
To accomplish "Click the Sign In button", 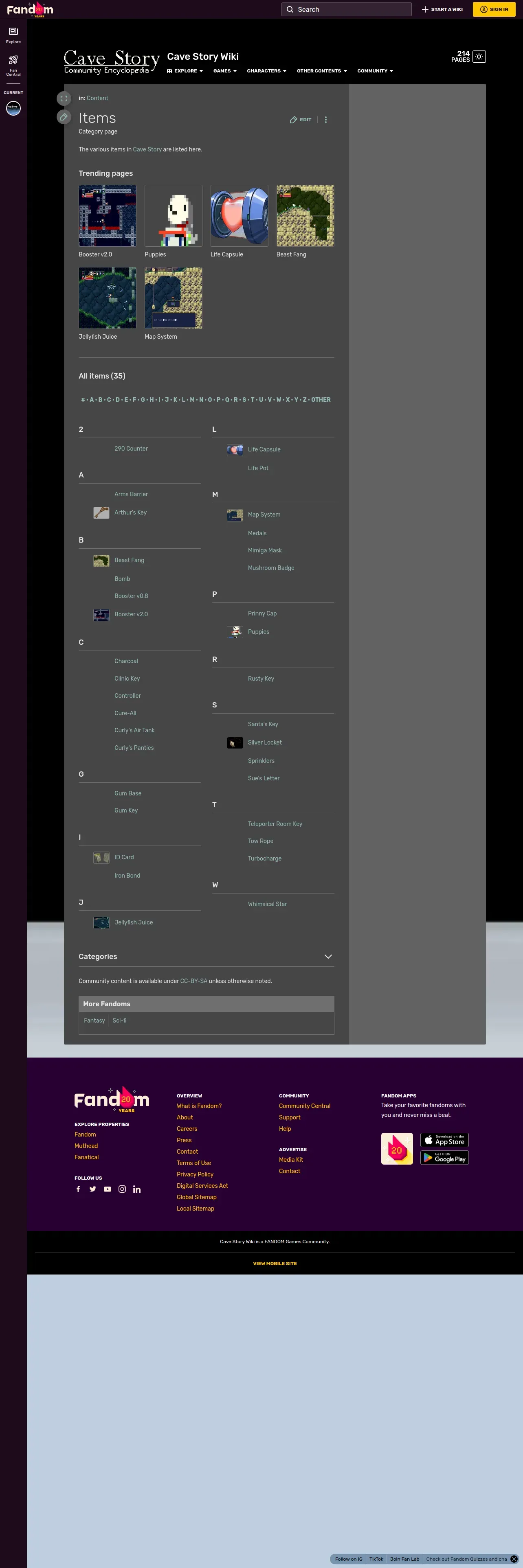I will (494, 9).
